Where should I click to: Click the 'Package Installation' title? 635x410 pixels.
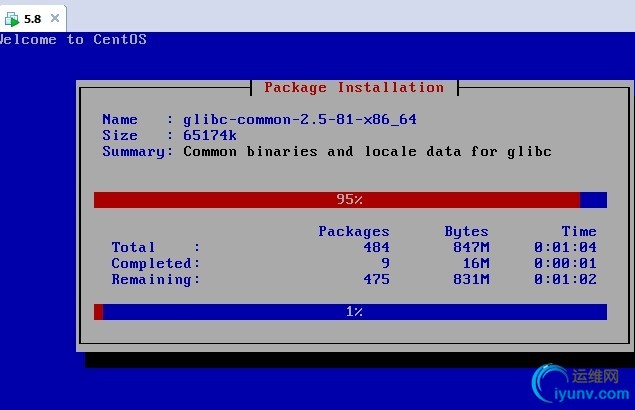coord(354,88)
